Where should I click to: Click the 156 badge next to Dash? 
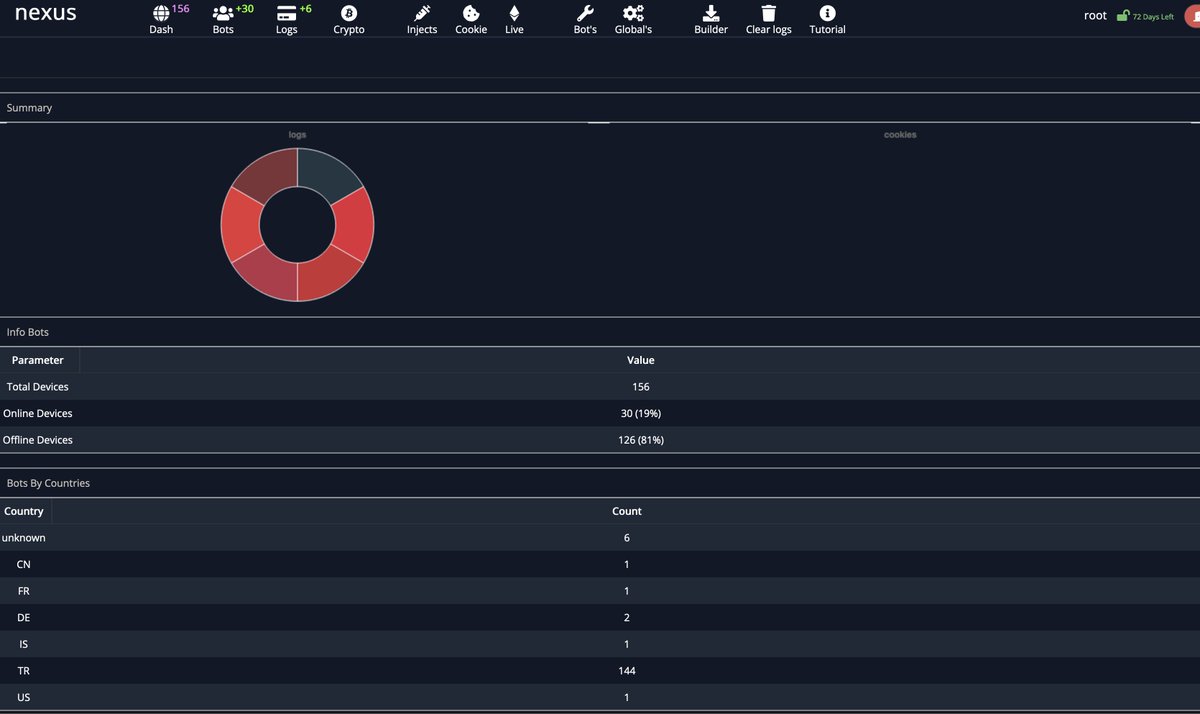180,8
